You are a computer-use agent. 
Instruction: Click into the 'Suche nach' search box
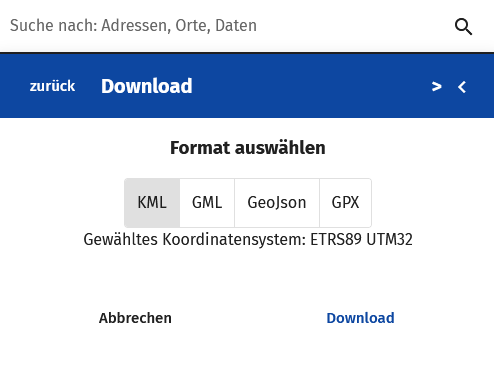[x=227, y=26]
